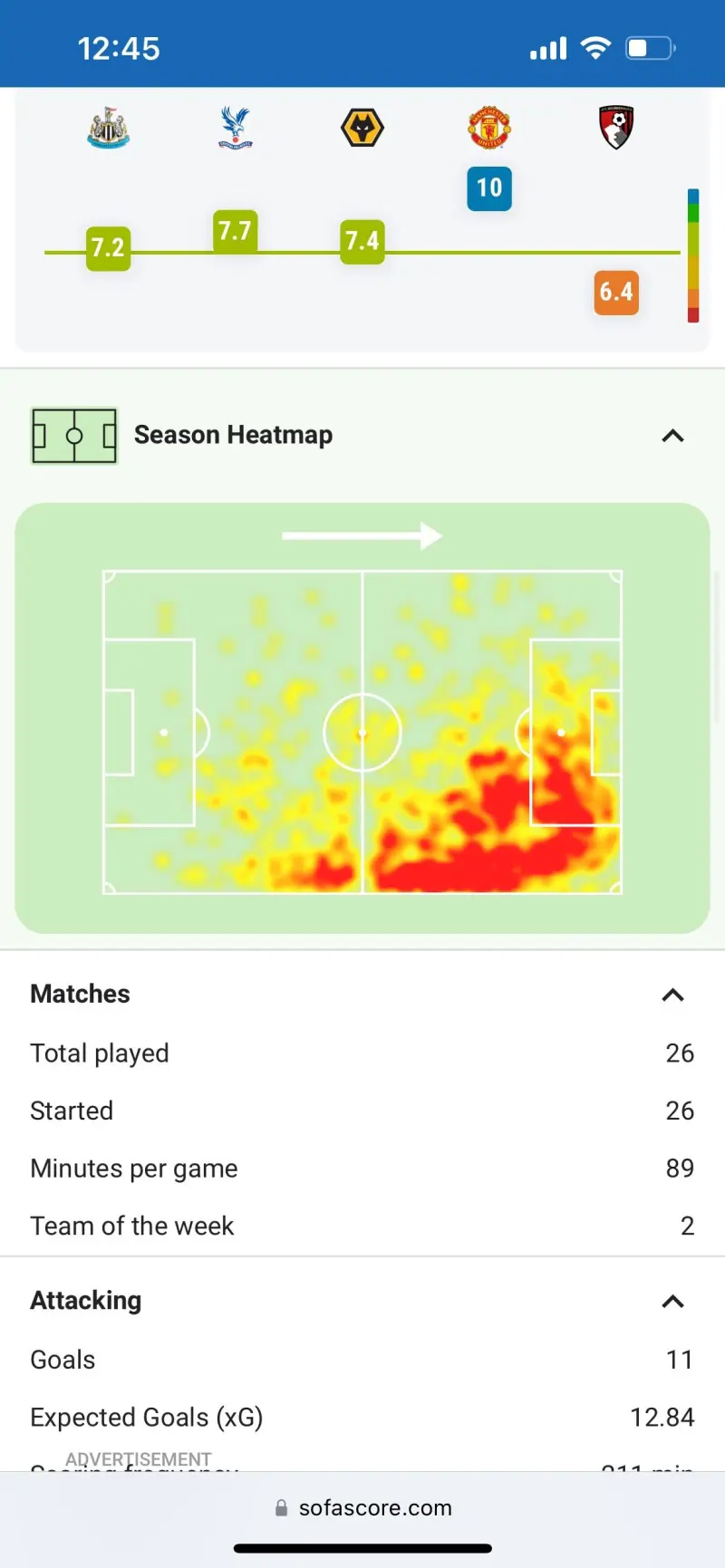Select the 7.2 rating badge
The height and width of the screenshot is (1568, 725).
pos(109,248)
